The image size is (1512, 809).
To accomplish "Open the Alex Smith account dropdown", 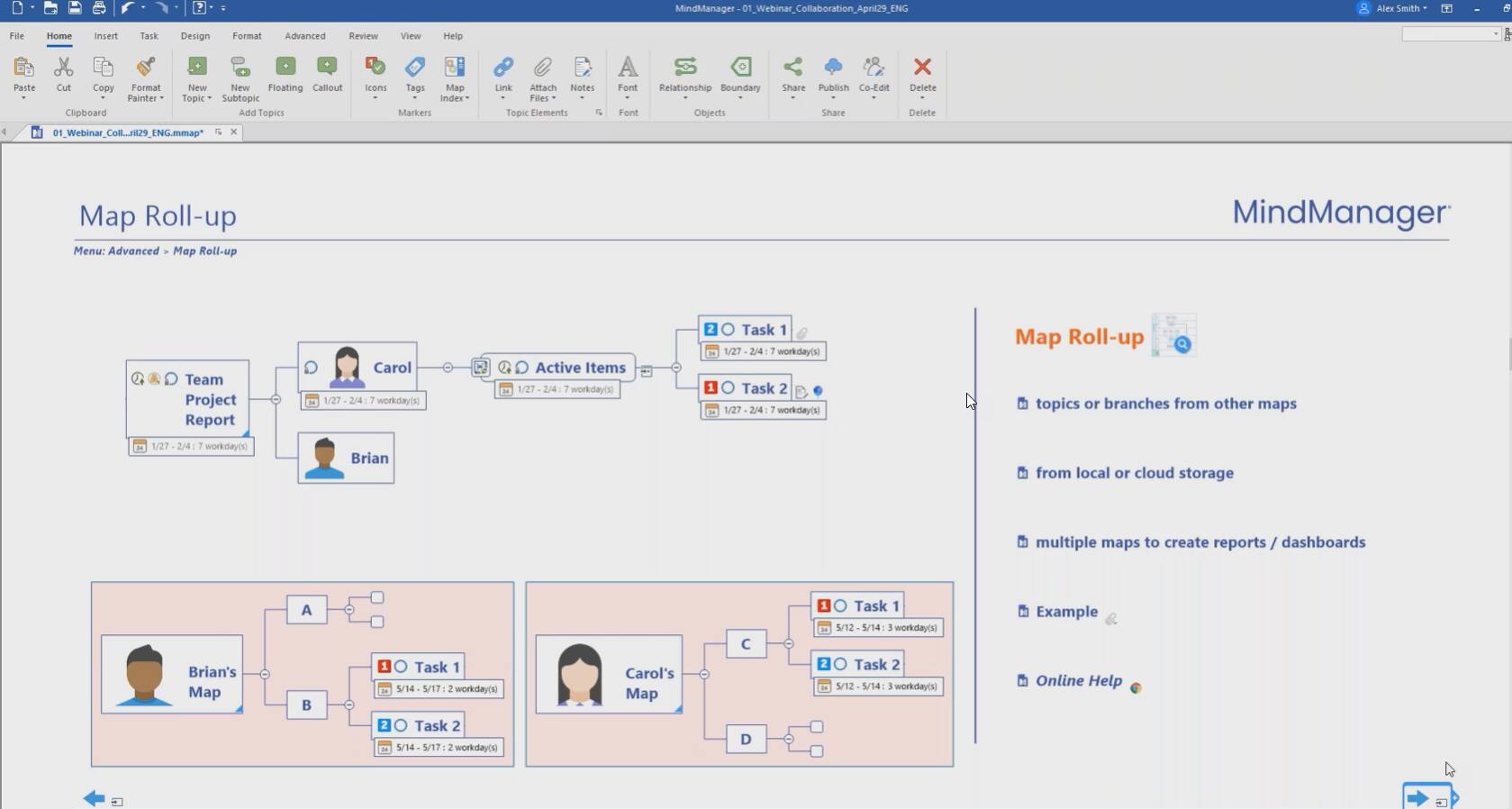I will (1400, 8).
